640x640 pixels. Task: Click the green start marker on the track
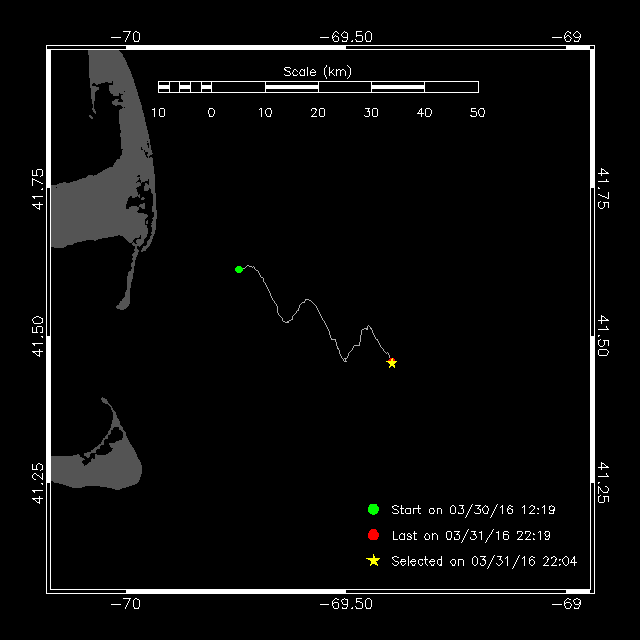239,269
